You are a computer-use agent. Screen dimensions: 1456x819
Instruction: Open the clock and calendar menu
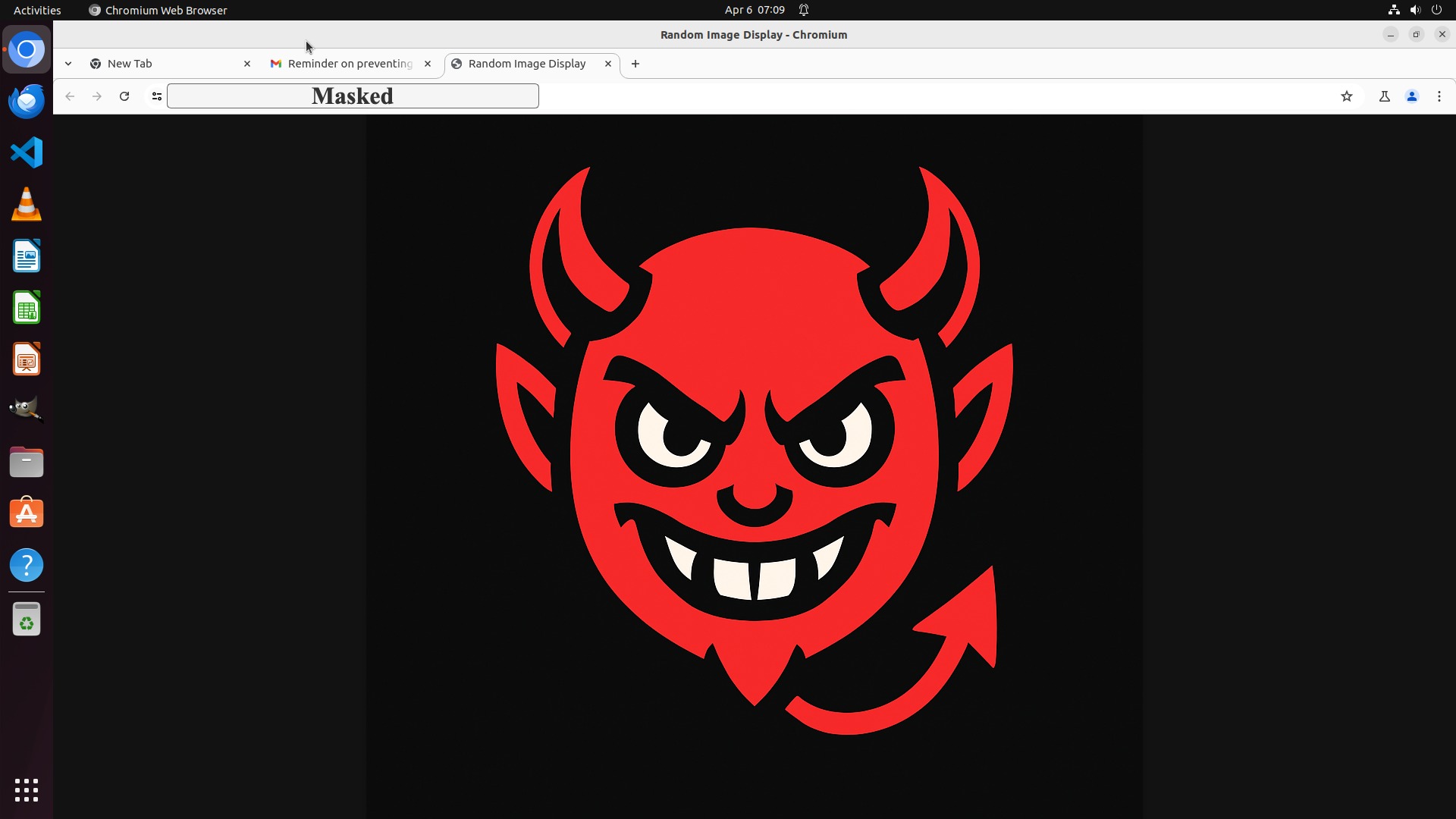tap(755, 10)
